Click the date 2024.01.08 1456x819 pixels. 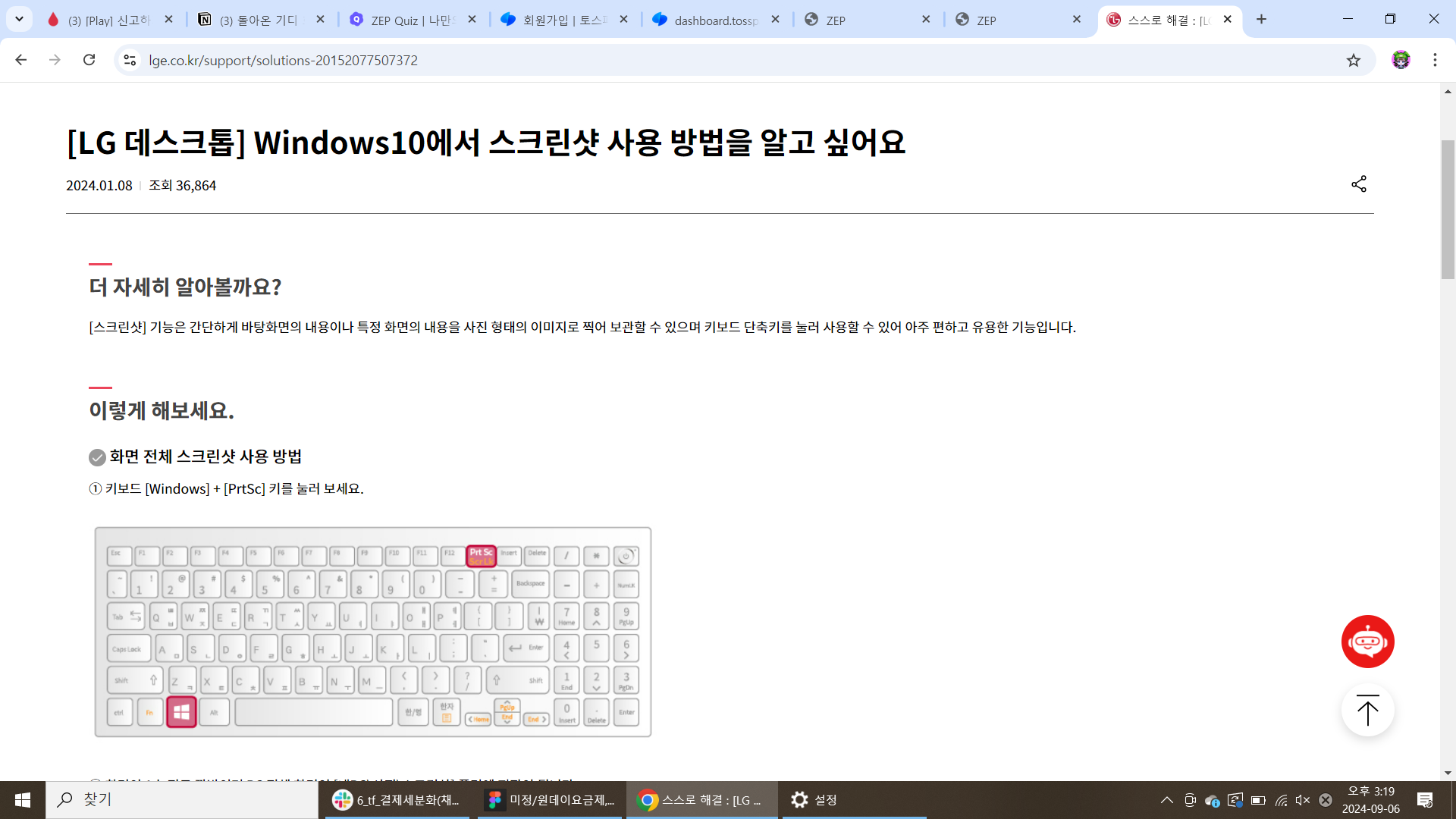pos(99,186)
